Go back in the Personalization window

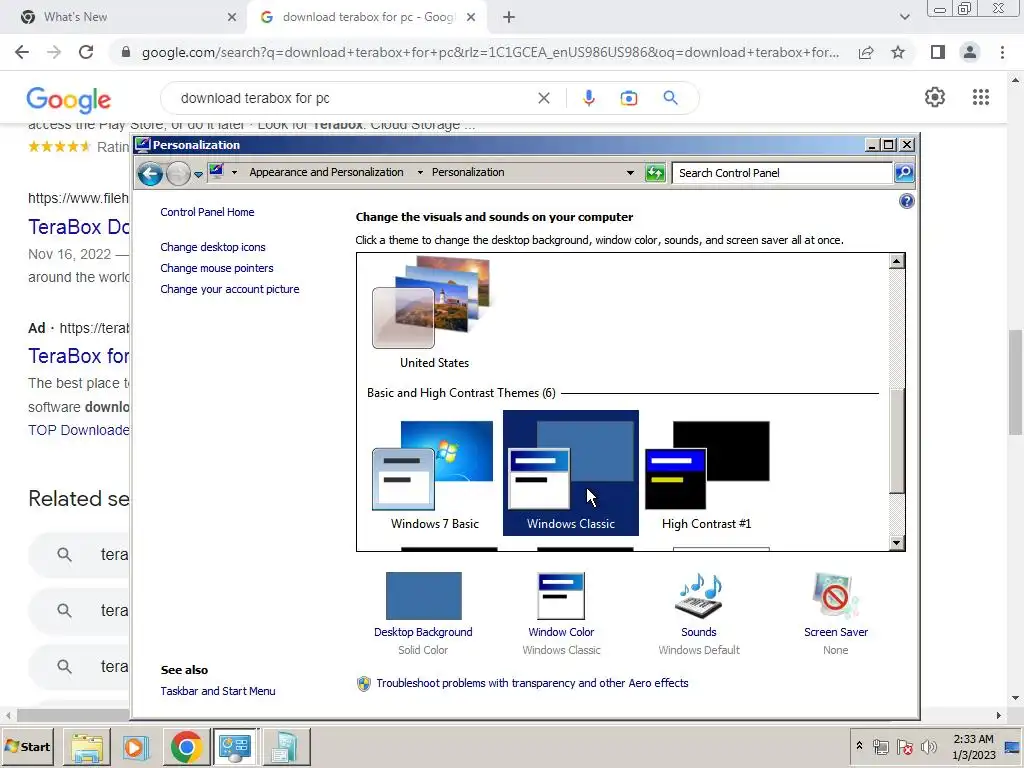pyautogui.click(x=150, y=174)
